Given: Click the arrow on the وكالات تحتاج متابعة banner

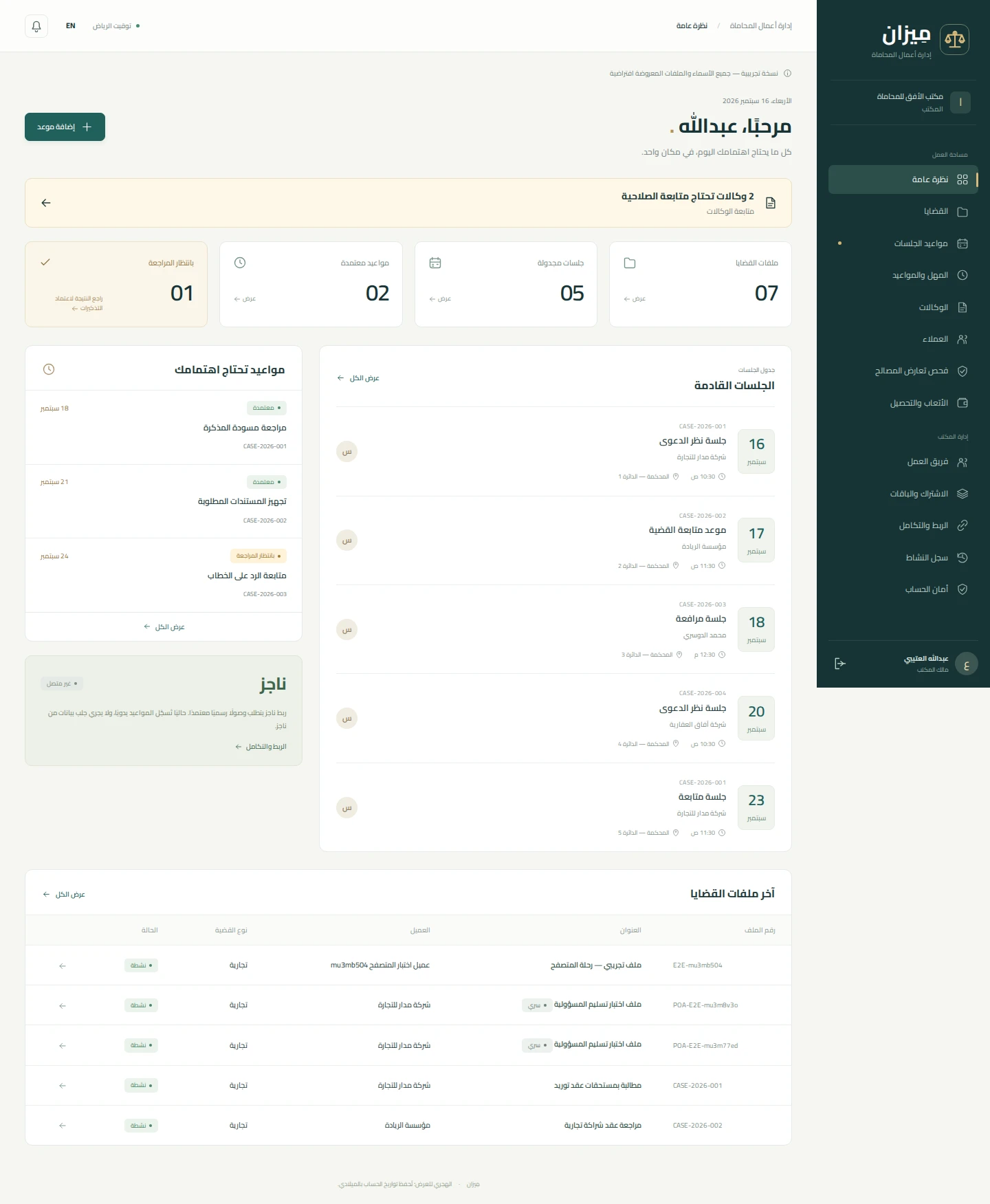Looking at the screenshot, I should pos(46,203).
